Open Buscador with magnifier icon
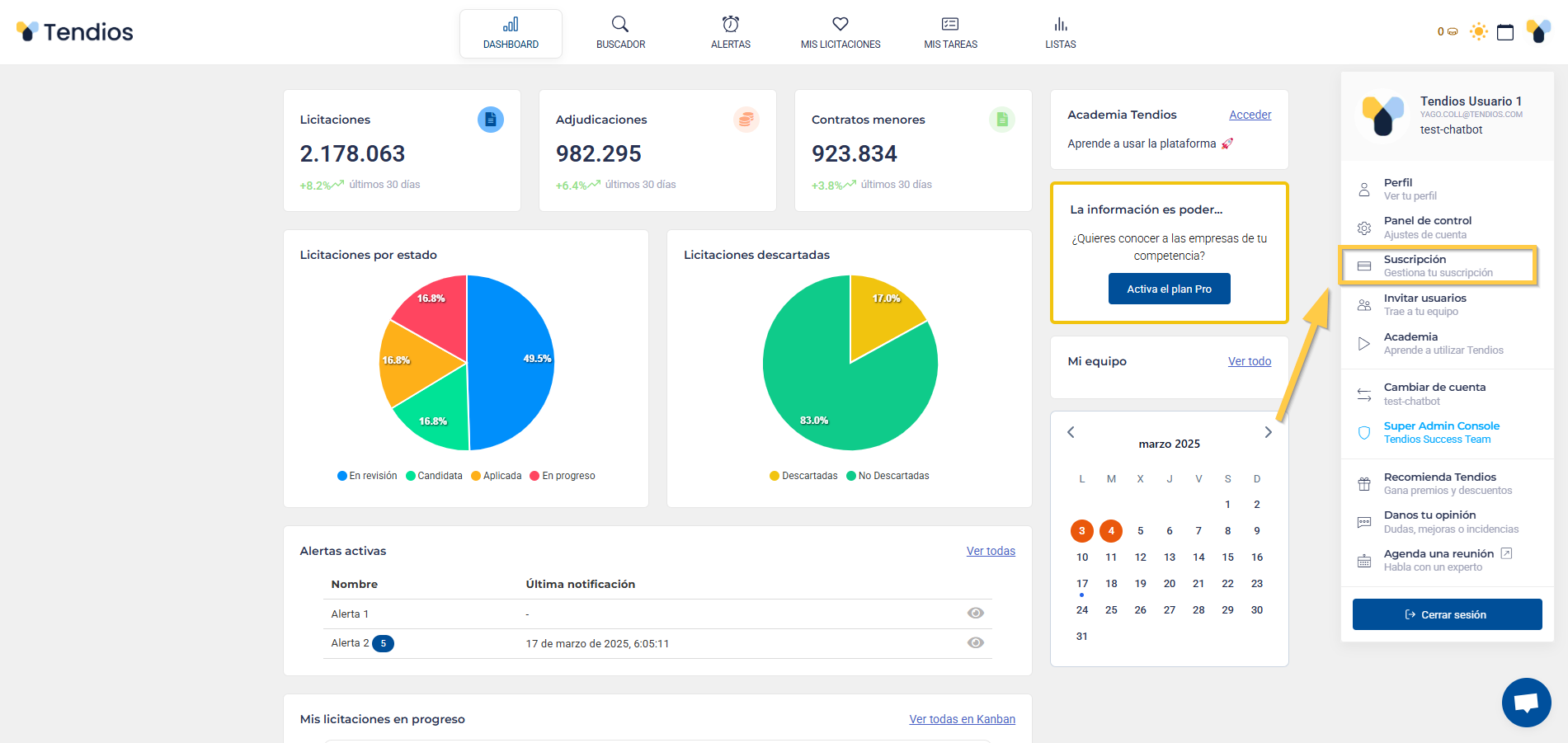Screen dimensions: 1568x743 tap(620, 31)
